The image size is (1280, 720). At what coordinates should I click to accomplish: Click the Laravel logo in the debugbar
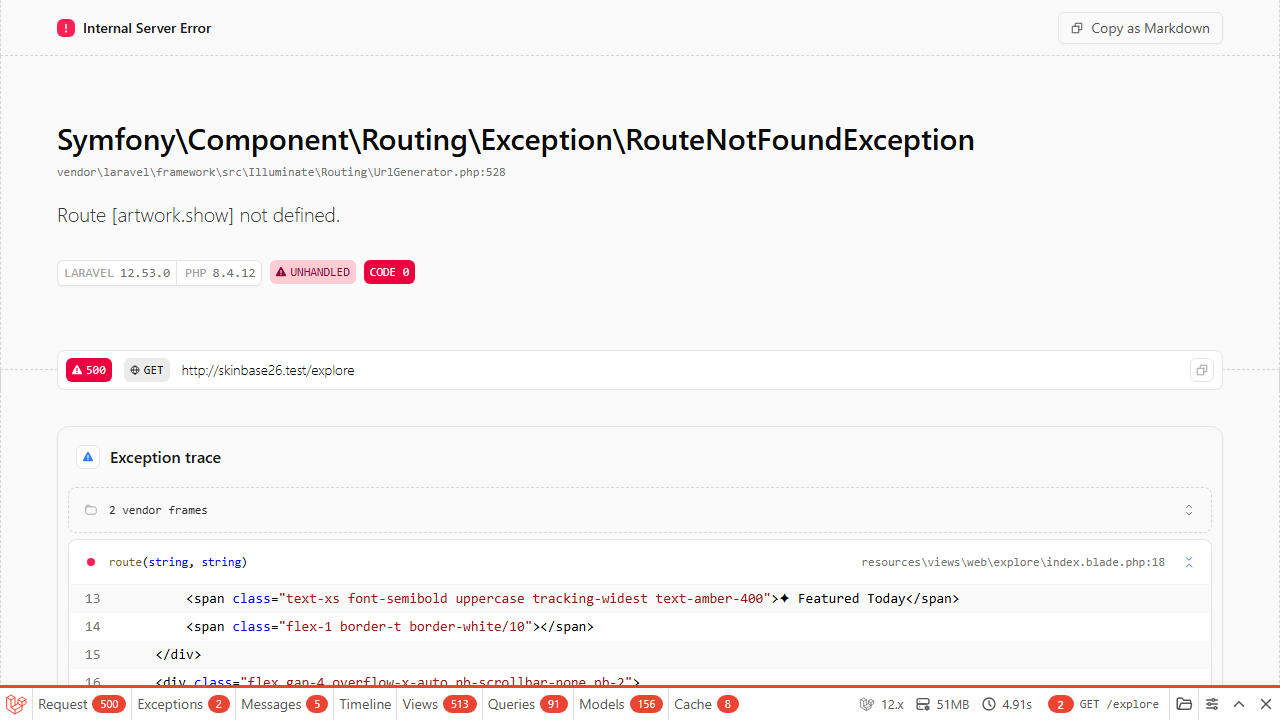(x=16, y=704)
